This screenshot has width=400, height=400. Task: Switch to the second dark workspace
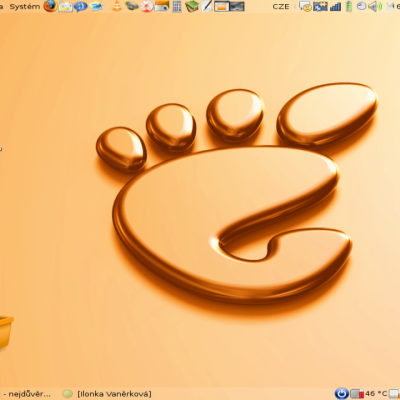pos(237,6)
